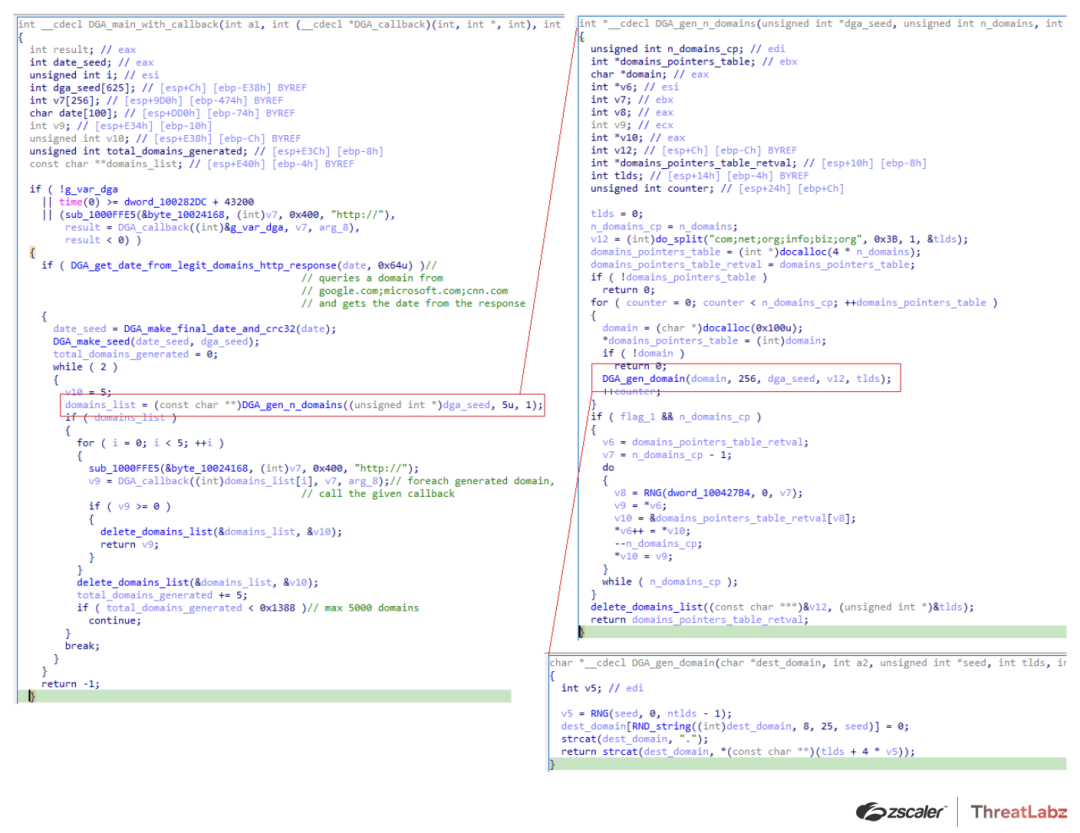The image size is (1080, 833).
Task: Click the google.com;microsoft.com;cnn.com comment line
Action: [x=412, y=291]
